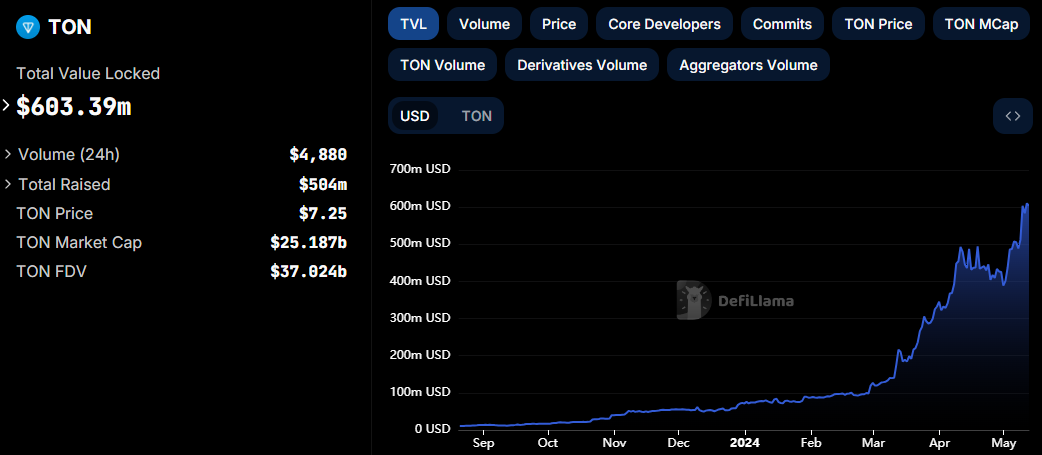
Task: Click the May x-axis label
Action: pyautogui.click(x=1004, y=443)
